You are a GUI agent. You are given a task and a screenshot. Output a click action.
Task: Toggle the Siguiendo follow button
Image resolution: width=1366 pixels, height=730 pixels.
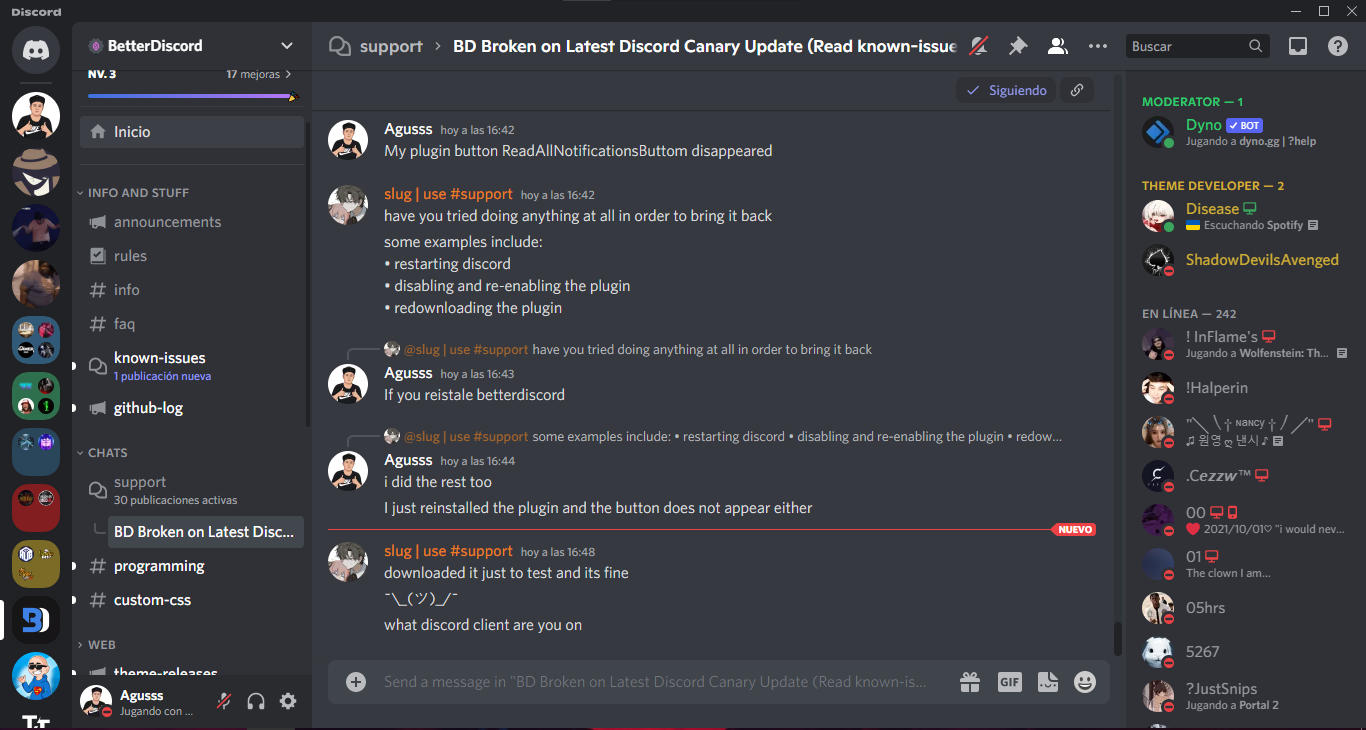(x=1006, y=90)
